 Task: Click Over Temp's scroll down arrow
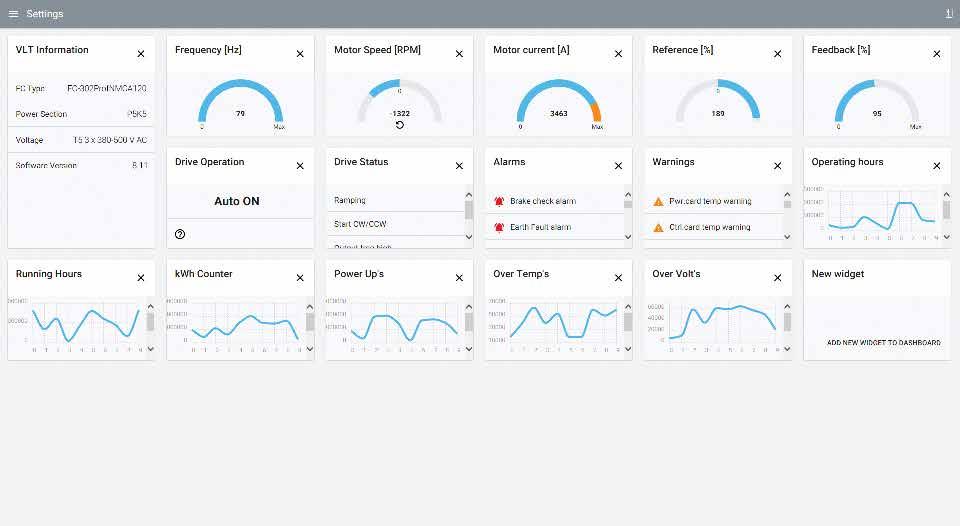(628, 349)
